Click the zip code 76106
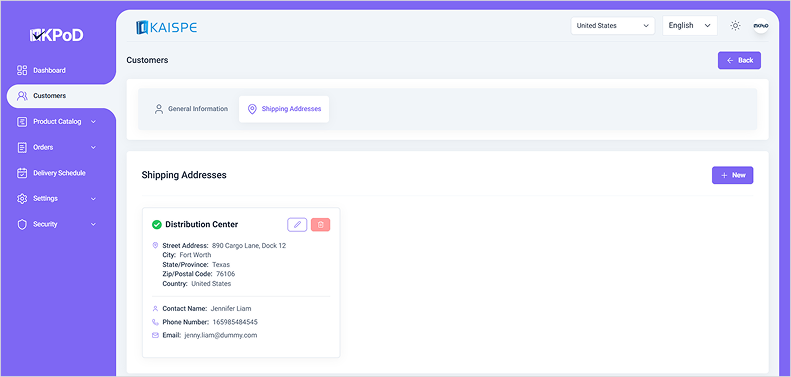Viewport: 791px width, 377px height. pos(226,274)
